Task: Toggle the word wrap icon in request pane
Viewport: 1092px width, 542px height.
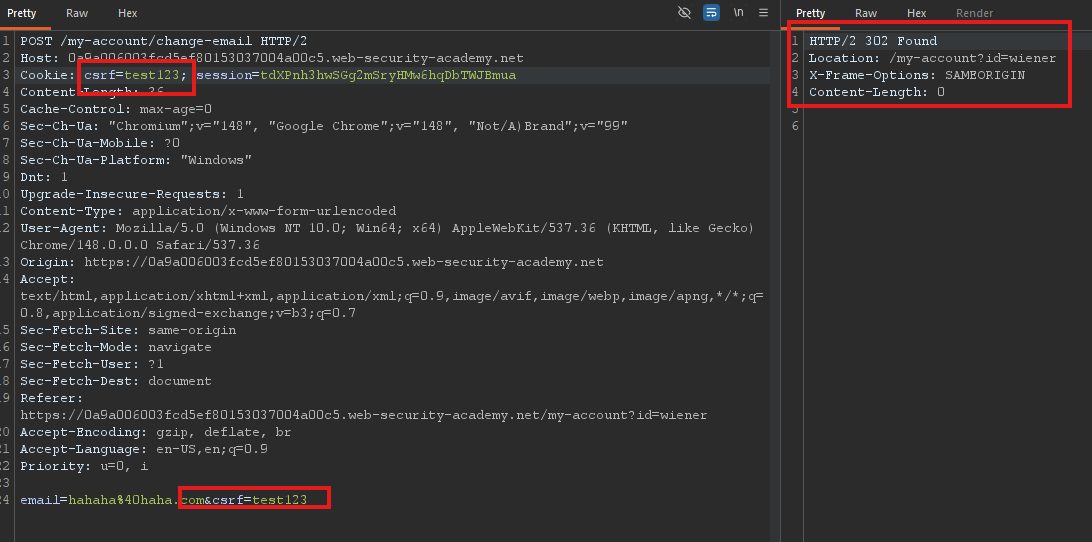Action: coord(711,13)
